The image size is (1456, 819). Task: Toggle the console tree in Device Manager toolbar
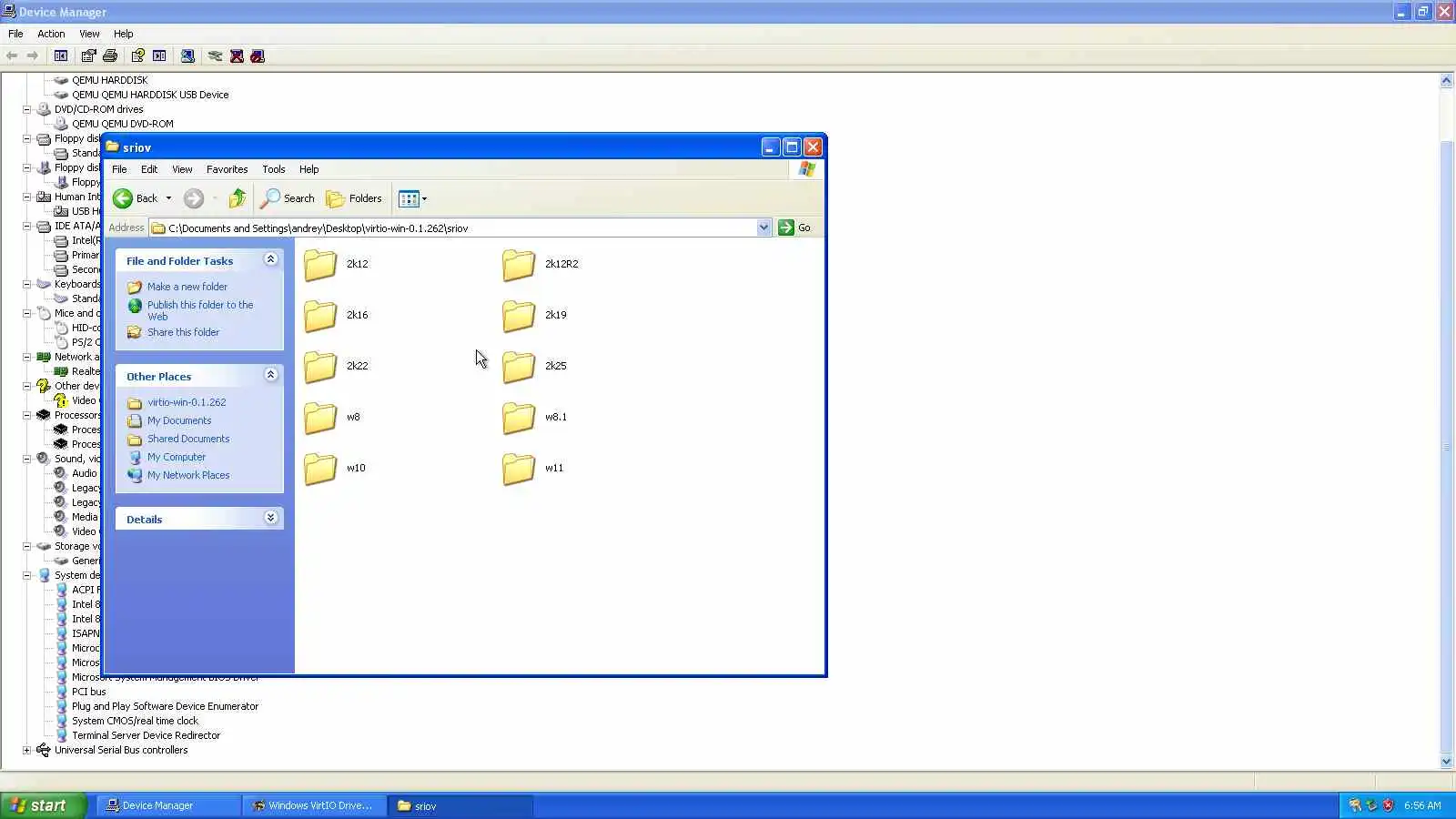point(61,56)
